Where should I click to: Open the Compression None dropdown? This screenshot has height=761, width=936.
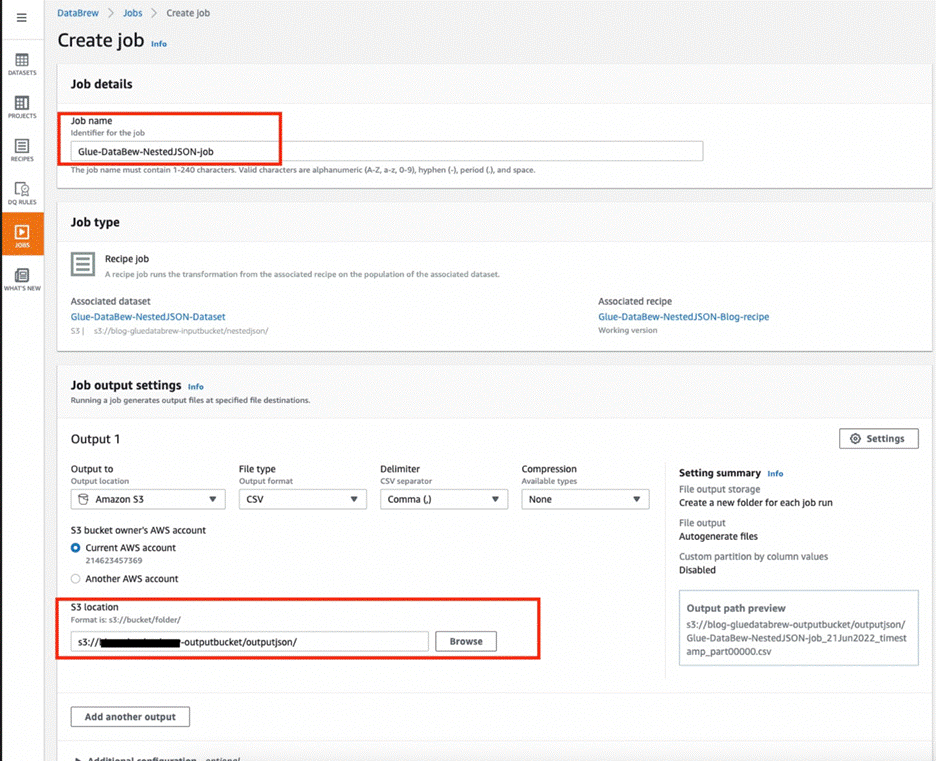click(x=585, y=500)
